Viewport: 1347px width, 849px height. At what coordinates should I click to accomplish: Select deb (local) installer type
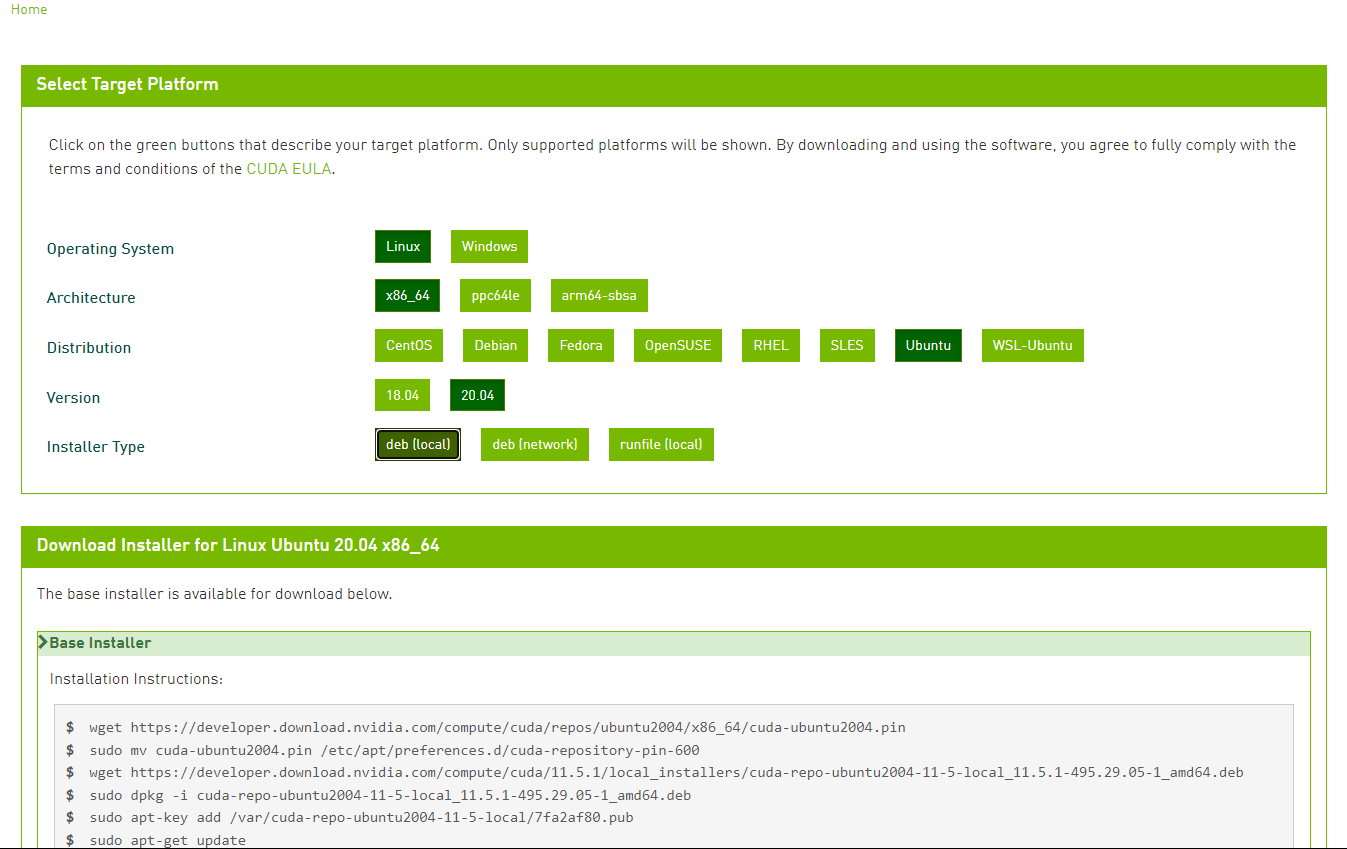(418, 444)
